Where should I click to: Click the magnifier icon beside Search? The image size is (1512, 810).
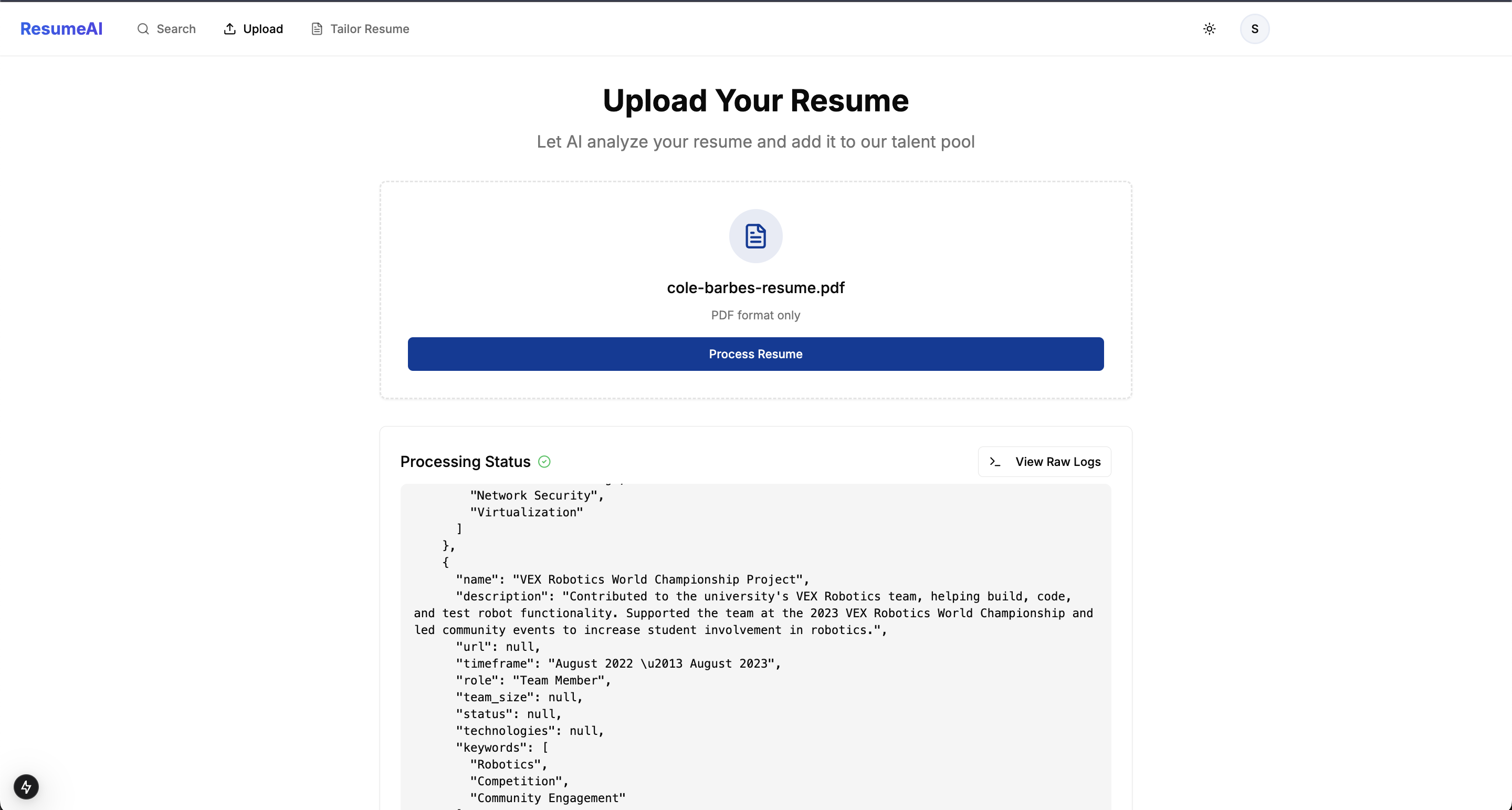pyautogui.click(x=143, y=29)
